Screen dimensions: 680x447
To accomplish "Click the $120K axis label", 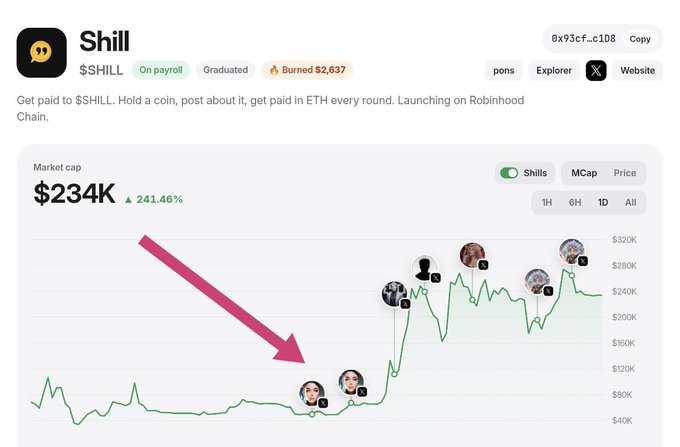I will click(623, 369).
